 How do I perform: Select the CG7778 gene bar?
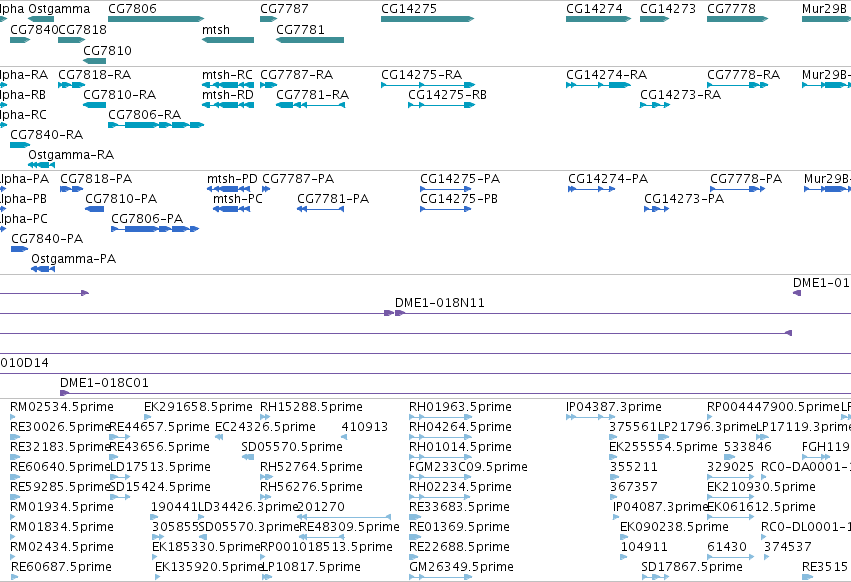[738, 19]
